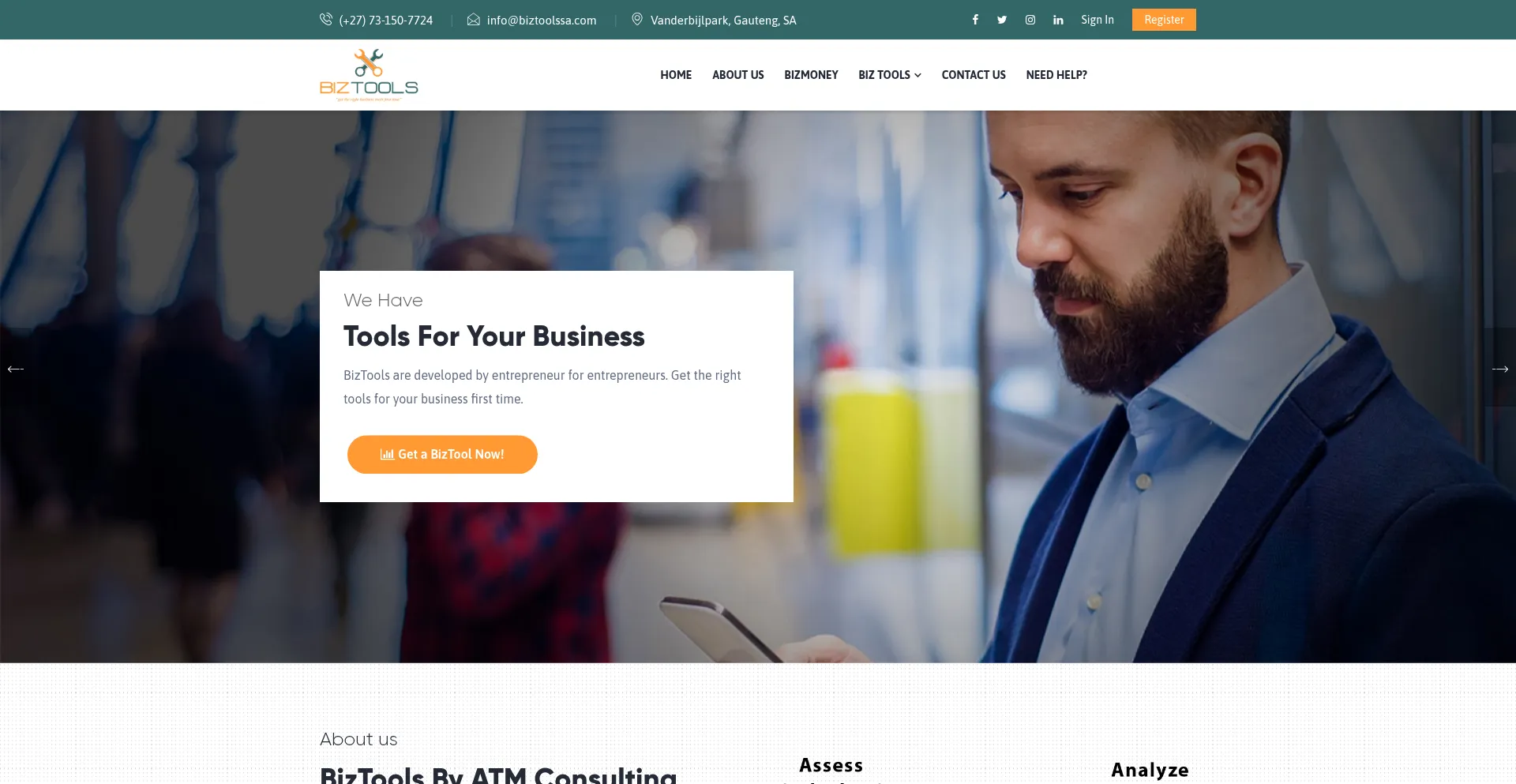Open the Contact Us menu item
1516x784 pixels.
[x=974, y=75]
